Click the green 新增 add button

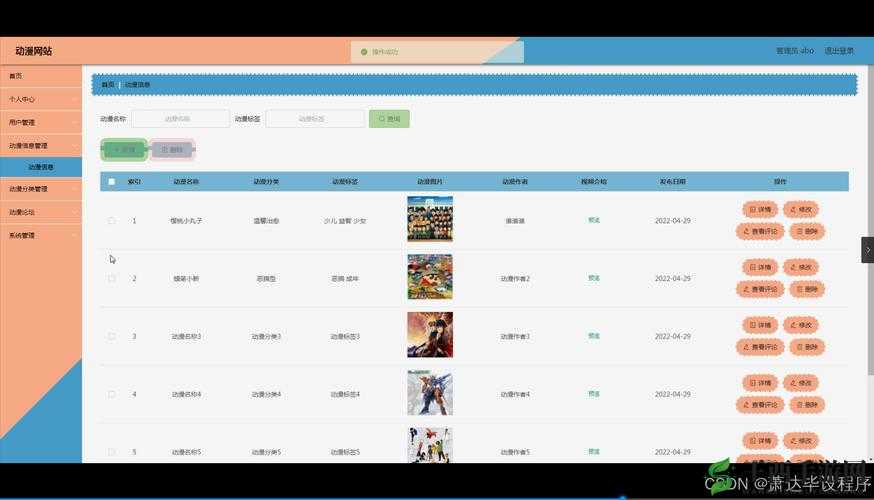point(124,149)
